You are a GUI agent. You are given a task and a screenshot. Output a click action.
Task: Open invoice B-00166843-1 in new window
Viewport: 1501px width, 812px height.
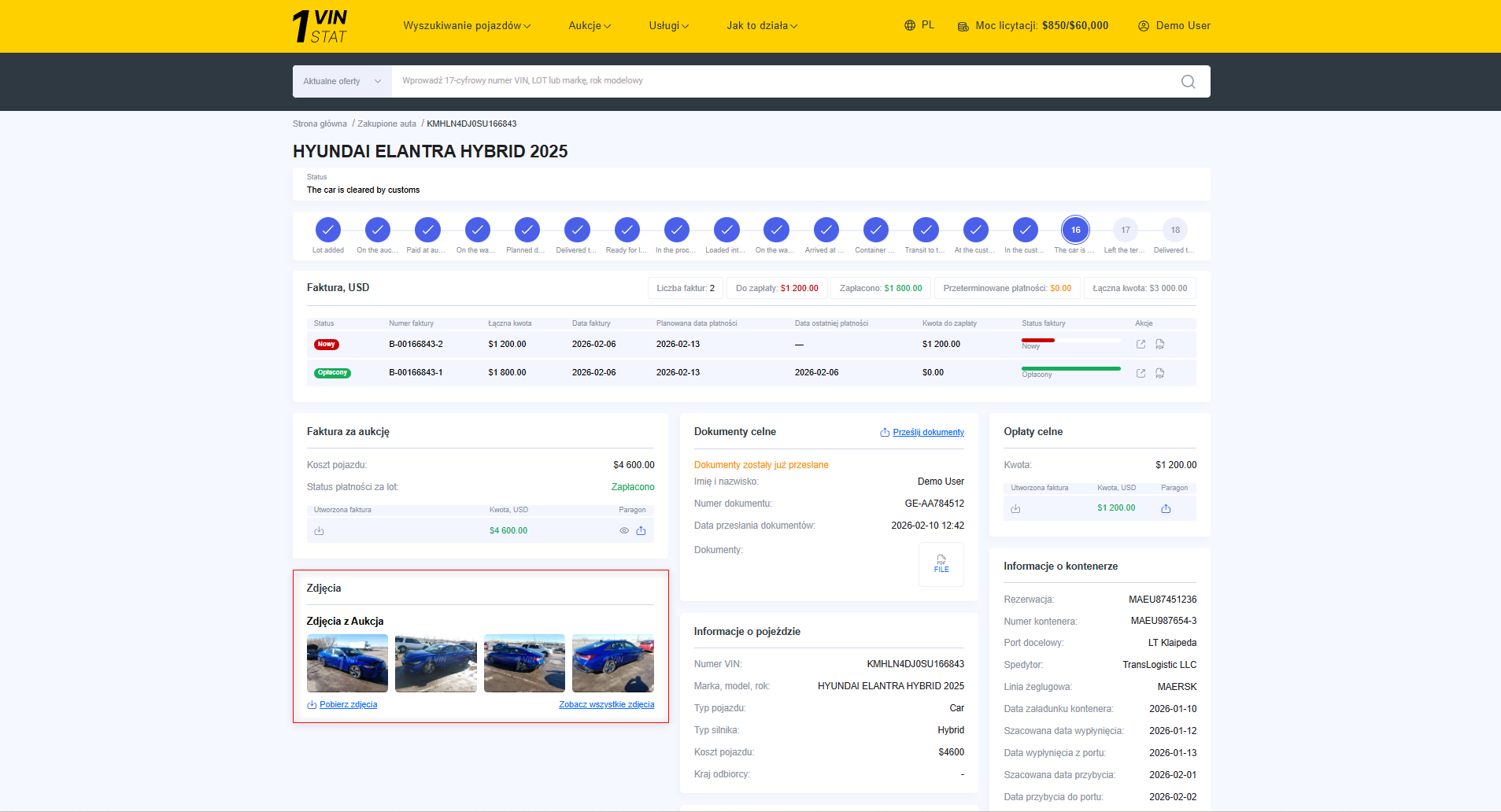click(x=1141, y=373)
